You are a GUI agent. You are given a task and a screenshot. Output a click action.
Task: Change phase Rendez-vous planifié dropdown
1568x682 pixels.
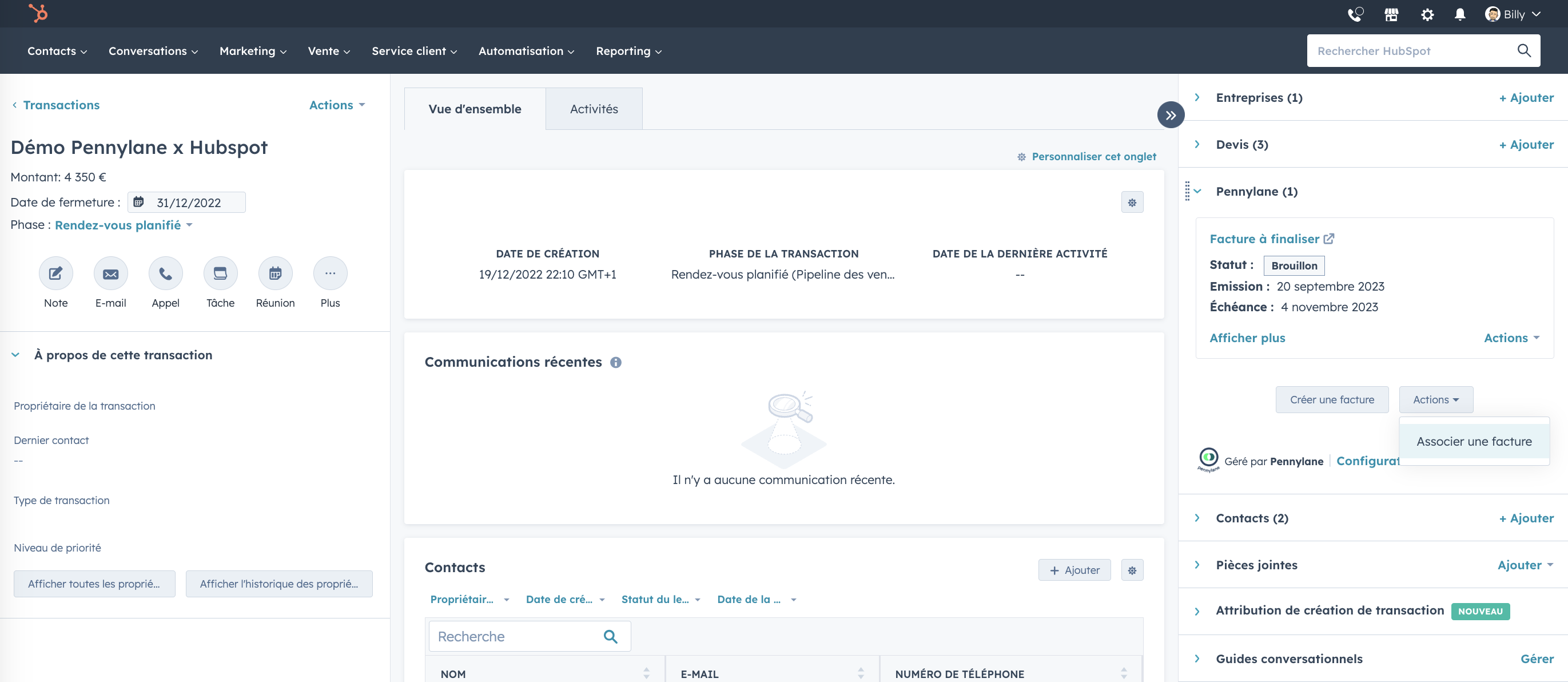pos(124,225)
